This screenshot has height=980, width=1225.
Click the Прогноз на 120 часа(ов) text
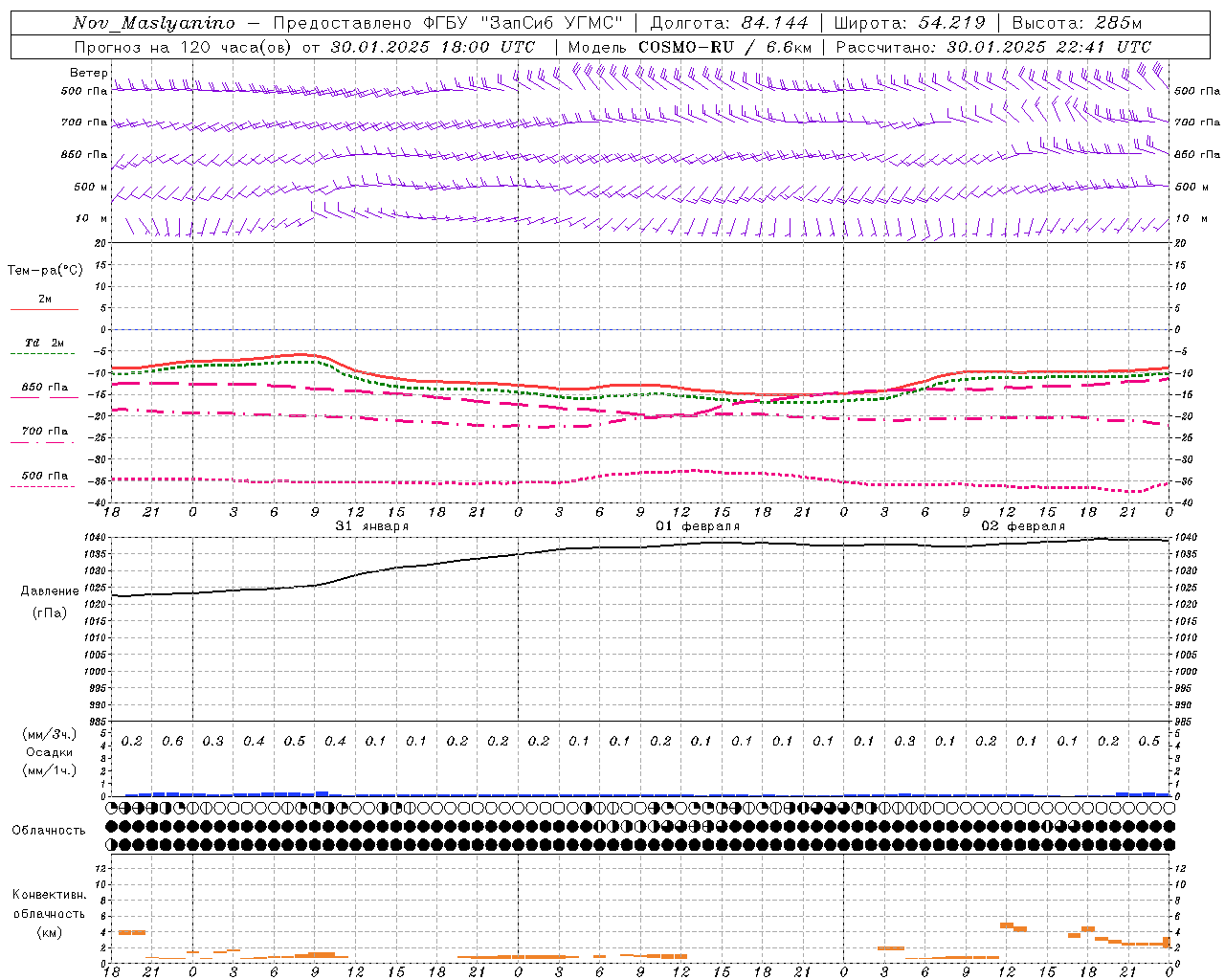tap(184, 47)
